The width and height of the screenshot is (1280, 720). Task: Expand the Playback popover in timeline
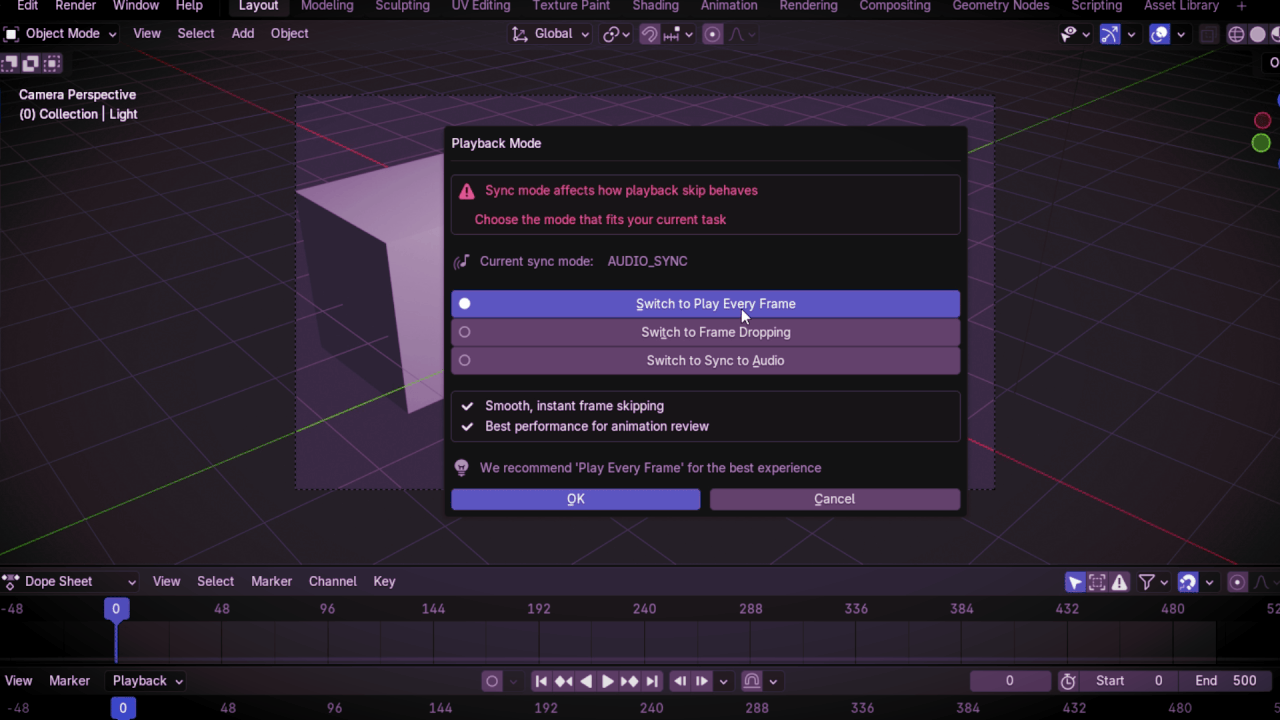point(148,681)
